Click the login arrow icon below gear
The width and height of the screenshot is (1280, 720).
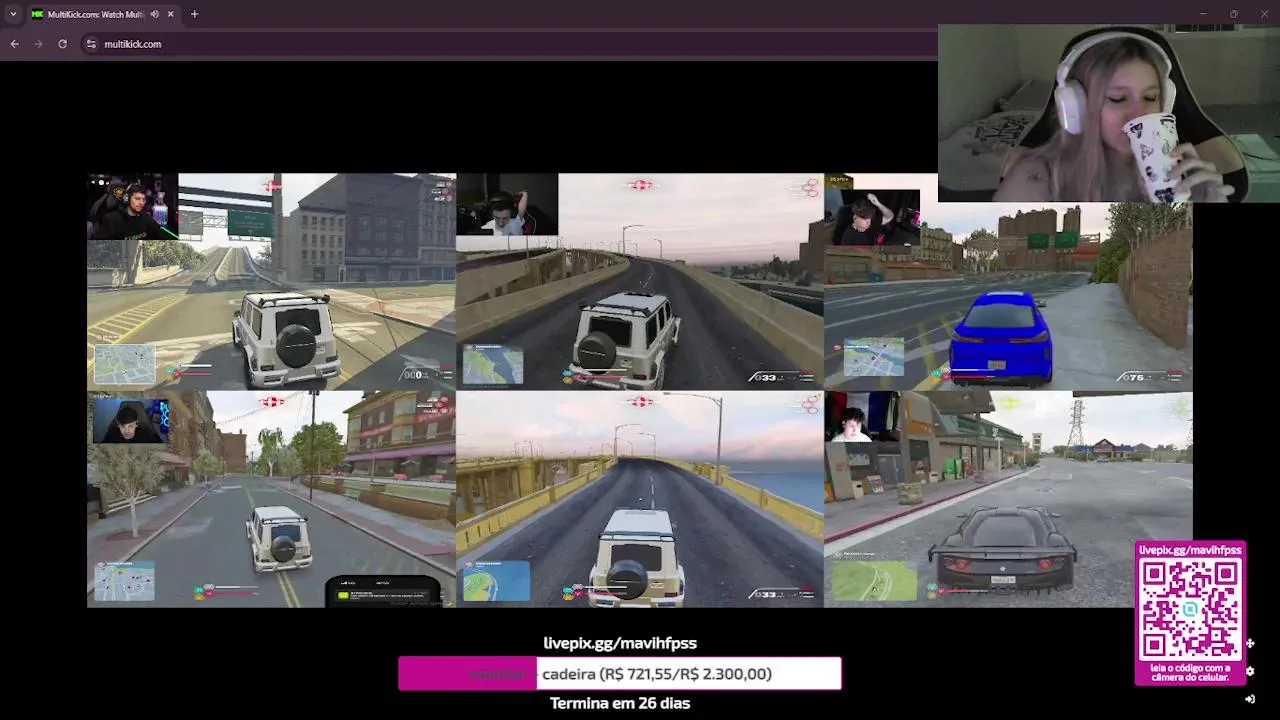click(x=1250, y=699)
